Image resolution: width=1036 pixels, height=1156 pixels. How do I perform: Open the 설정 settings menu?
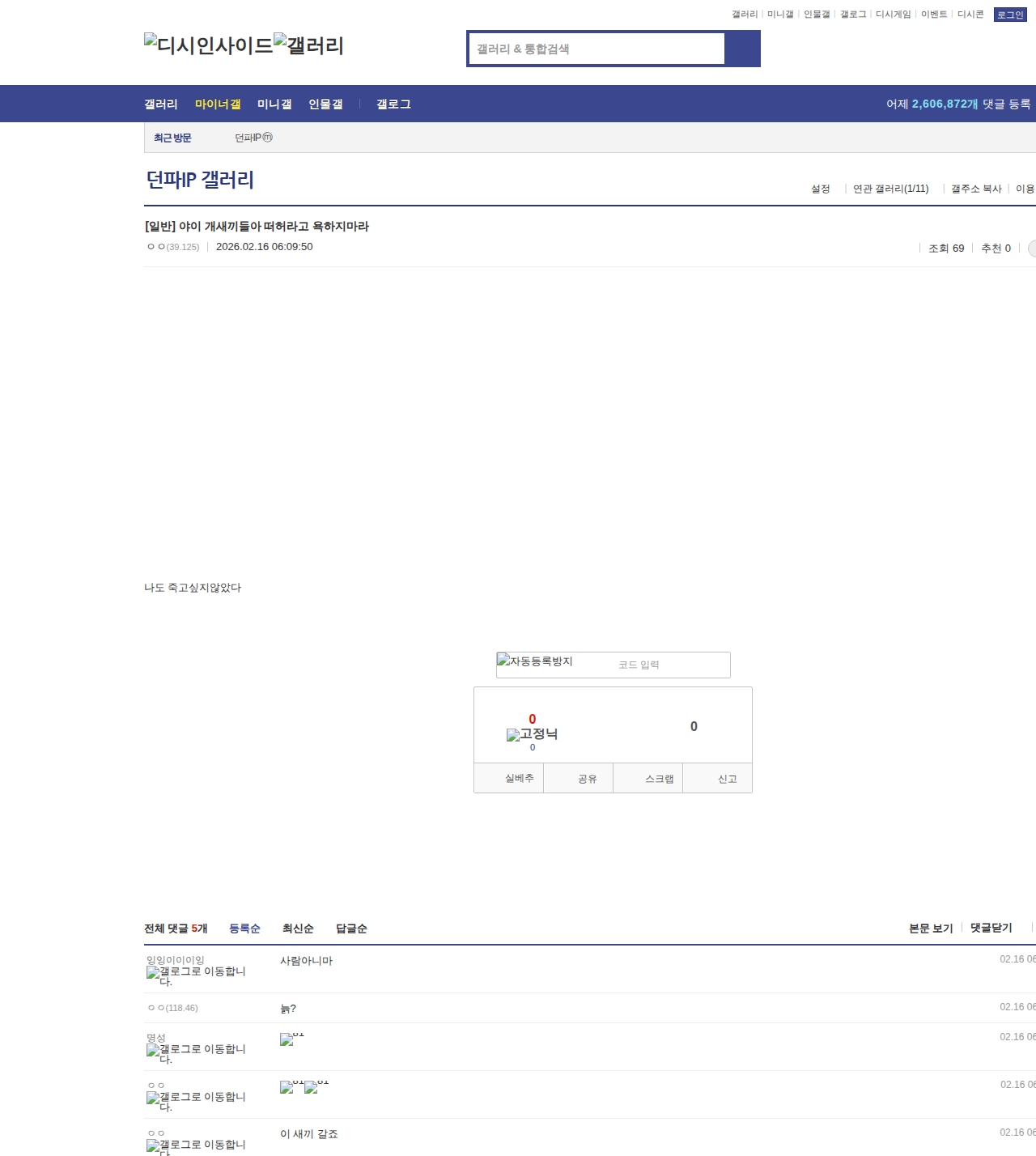pyautogui.click(x=821, y=189)
